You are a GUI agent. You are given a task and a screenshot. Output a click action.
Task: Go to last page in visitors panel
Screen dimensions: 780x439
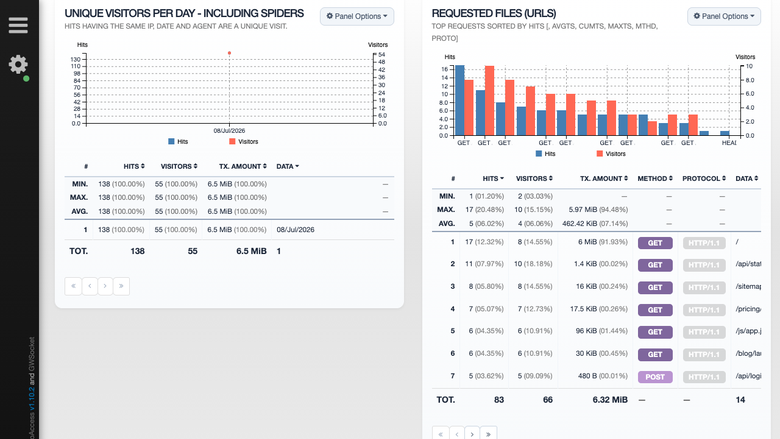pyautogui.click(x=121, y=286)
